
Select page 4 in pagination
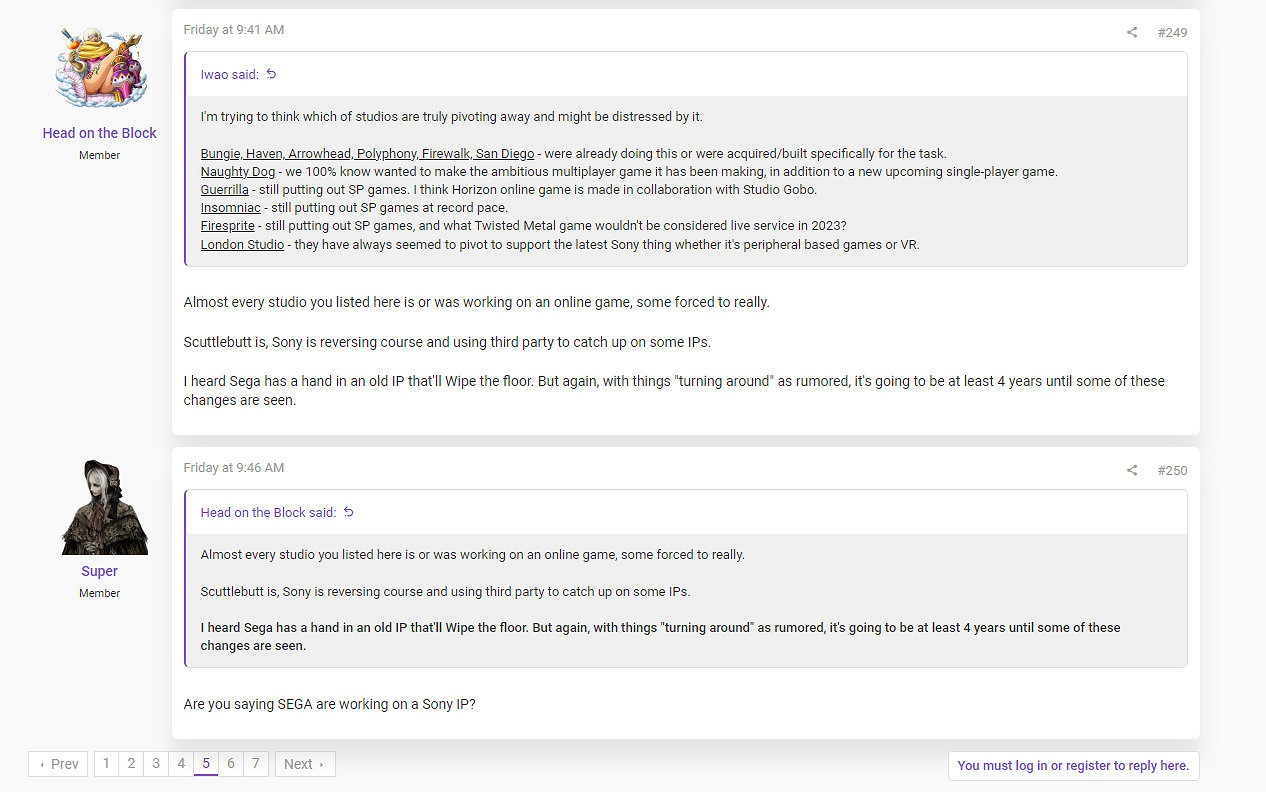[x=181, y=764]
